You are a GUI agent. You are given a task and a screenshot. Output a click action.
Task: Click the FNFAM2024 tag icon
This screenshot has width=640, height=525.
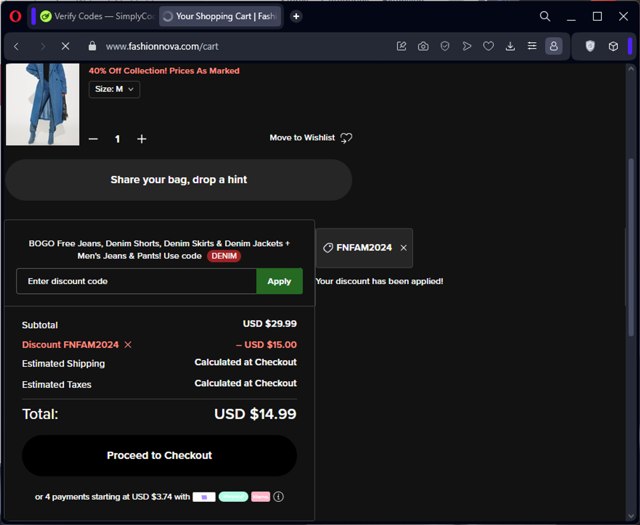tap(328, 248)
